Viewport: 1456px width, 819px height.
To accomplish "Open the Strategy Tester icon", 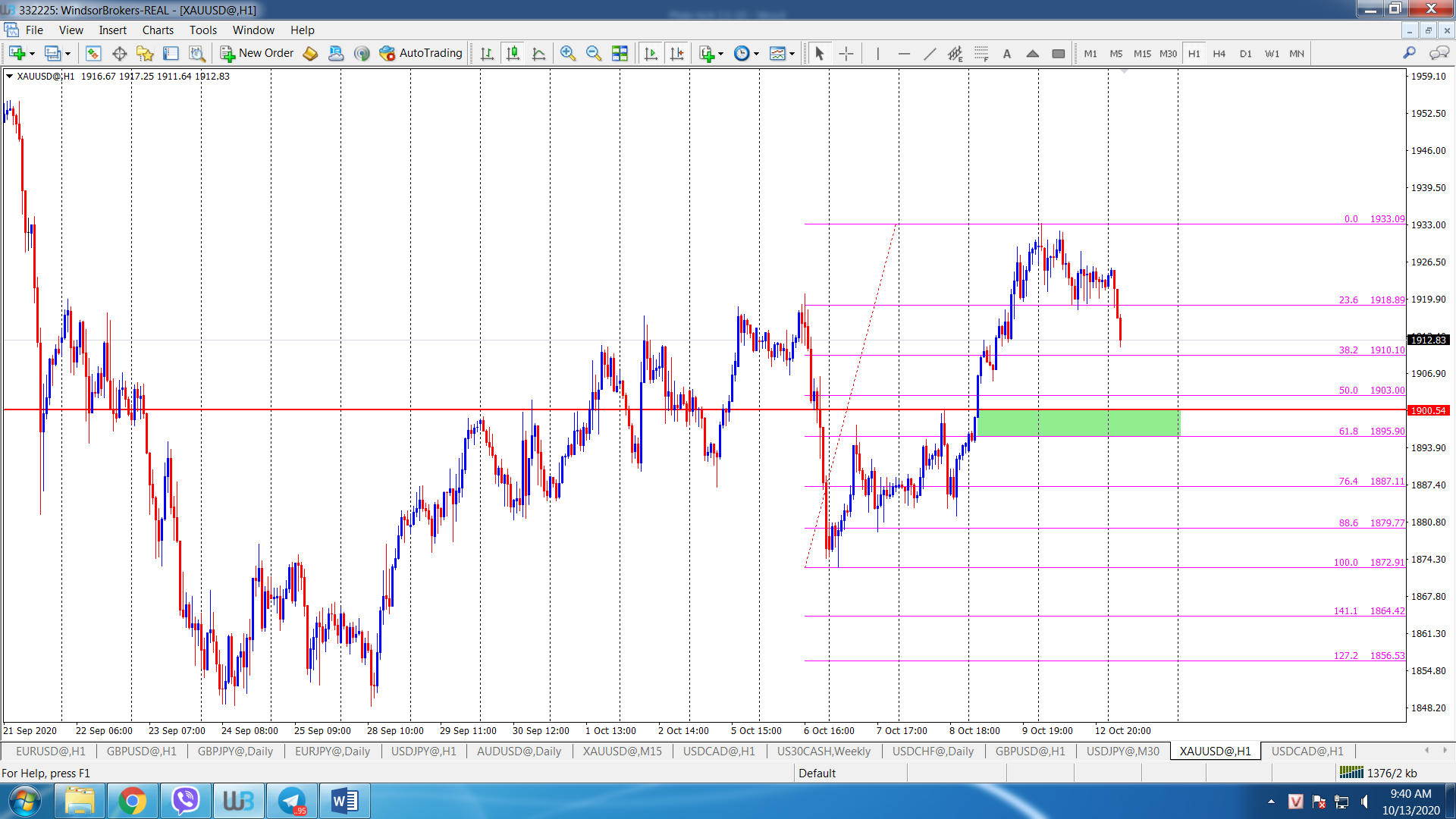I will (x=197, y=53).
